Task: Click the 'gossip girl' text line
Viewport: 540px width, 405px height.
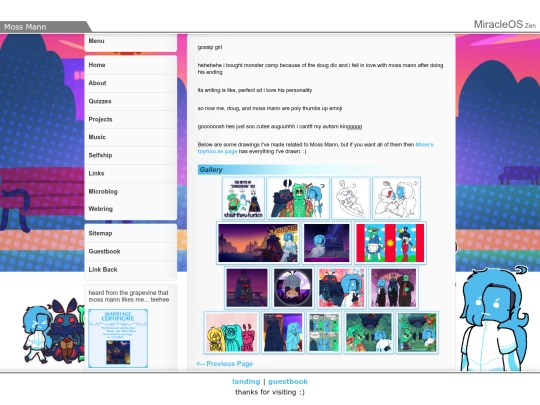Action: pos(210,47)
